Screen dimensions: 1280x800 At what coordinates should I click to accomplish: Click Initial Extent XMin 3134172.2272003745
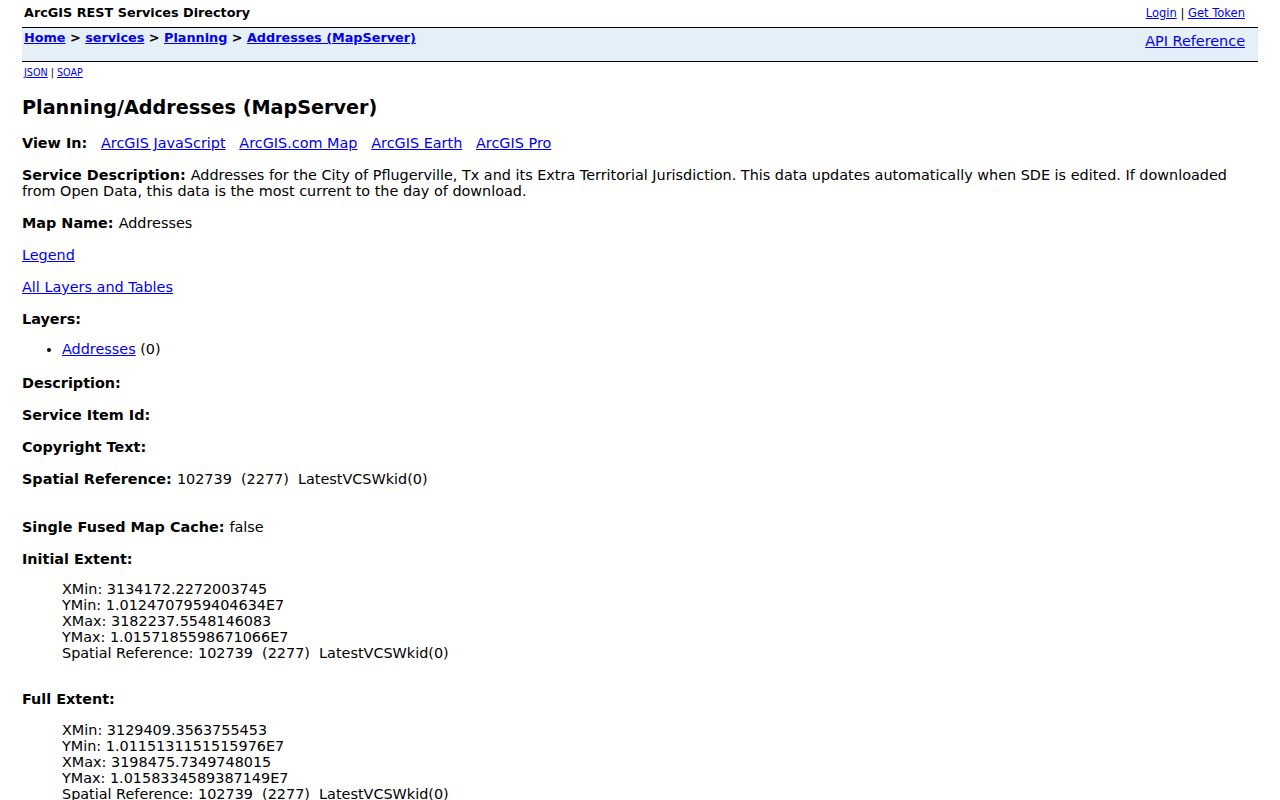pyautogui.click(x=164, y=589)
